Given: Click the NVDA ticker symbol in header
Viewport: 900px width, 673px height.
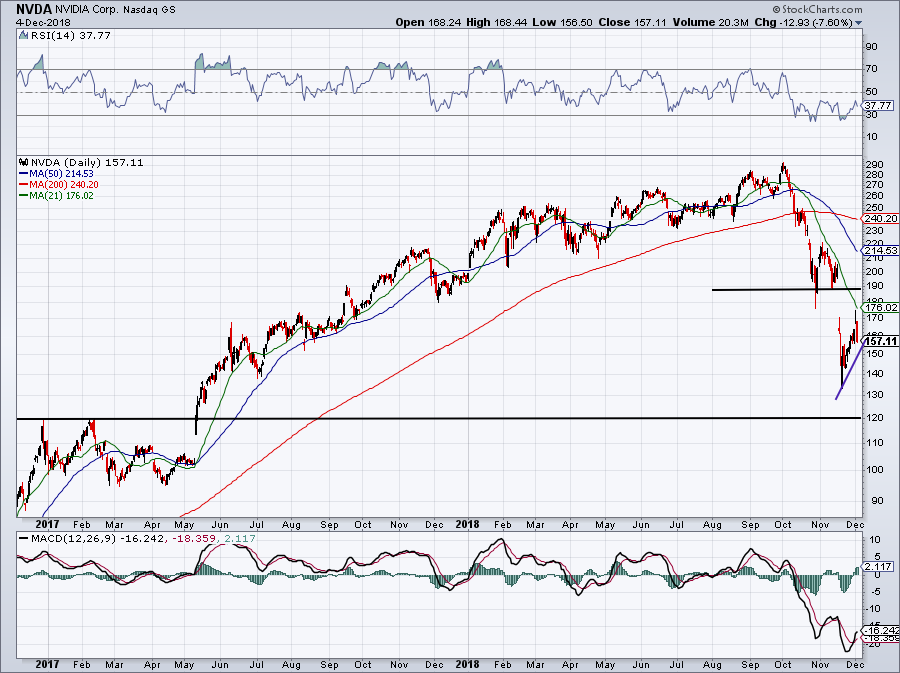Looking at the screenshot, I should (34, 9).
